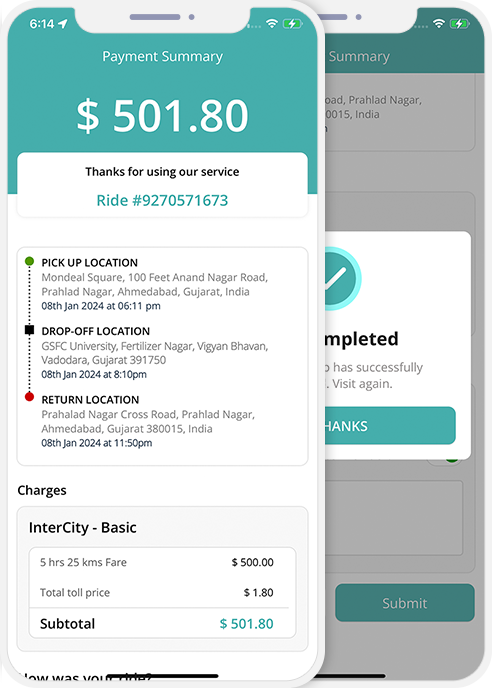The width and height of the screenshot is (492, 688).
Task: Click the Submit button
Action: 405,603
